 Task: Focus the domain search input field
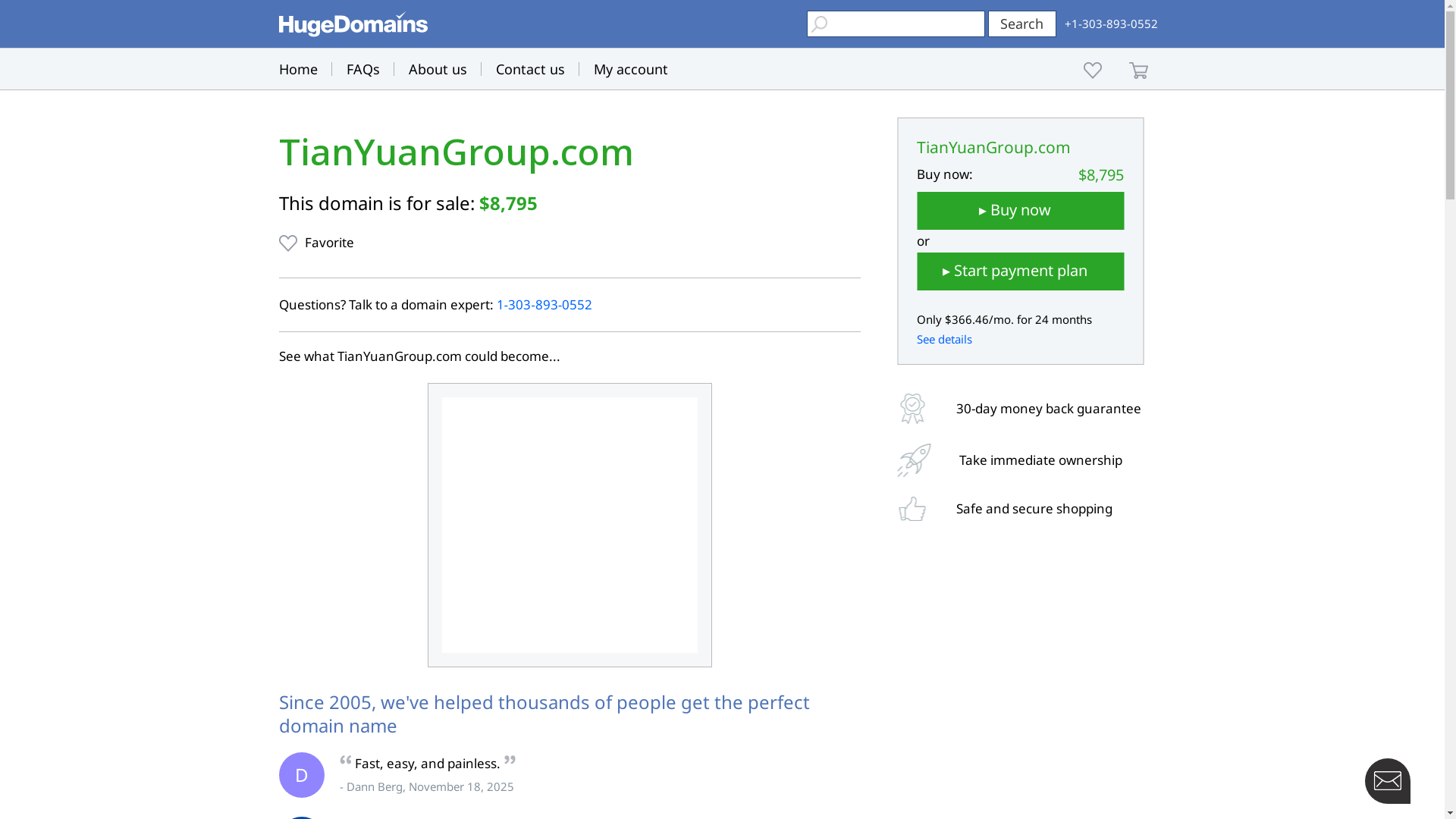coord(904,24)
